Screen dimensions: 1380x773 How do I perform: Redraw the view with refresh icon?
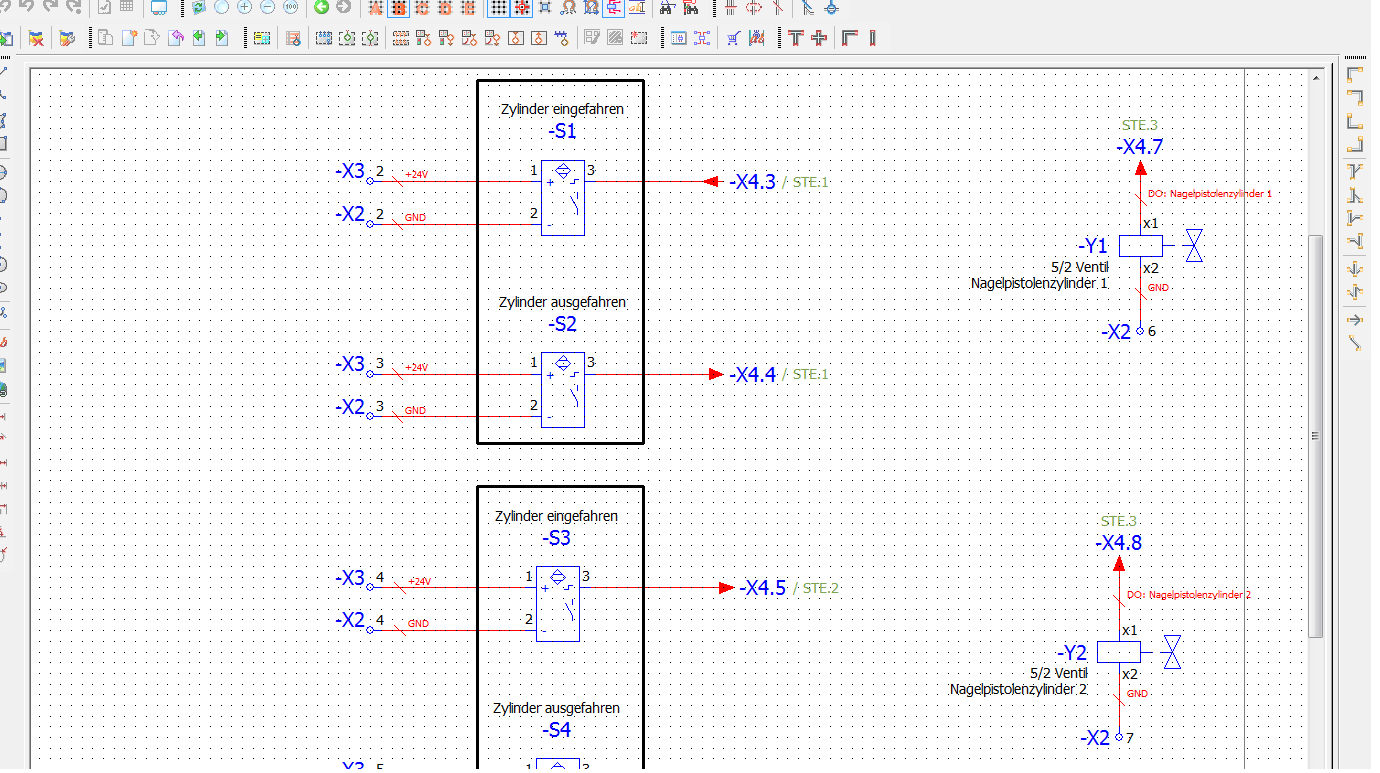tap(198, 7)
